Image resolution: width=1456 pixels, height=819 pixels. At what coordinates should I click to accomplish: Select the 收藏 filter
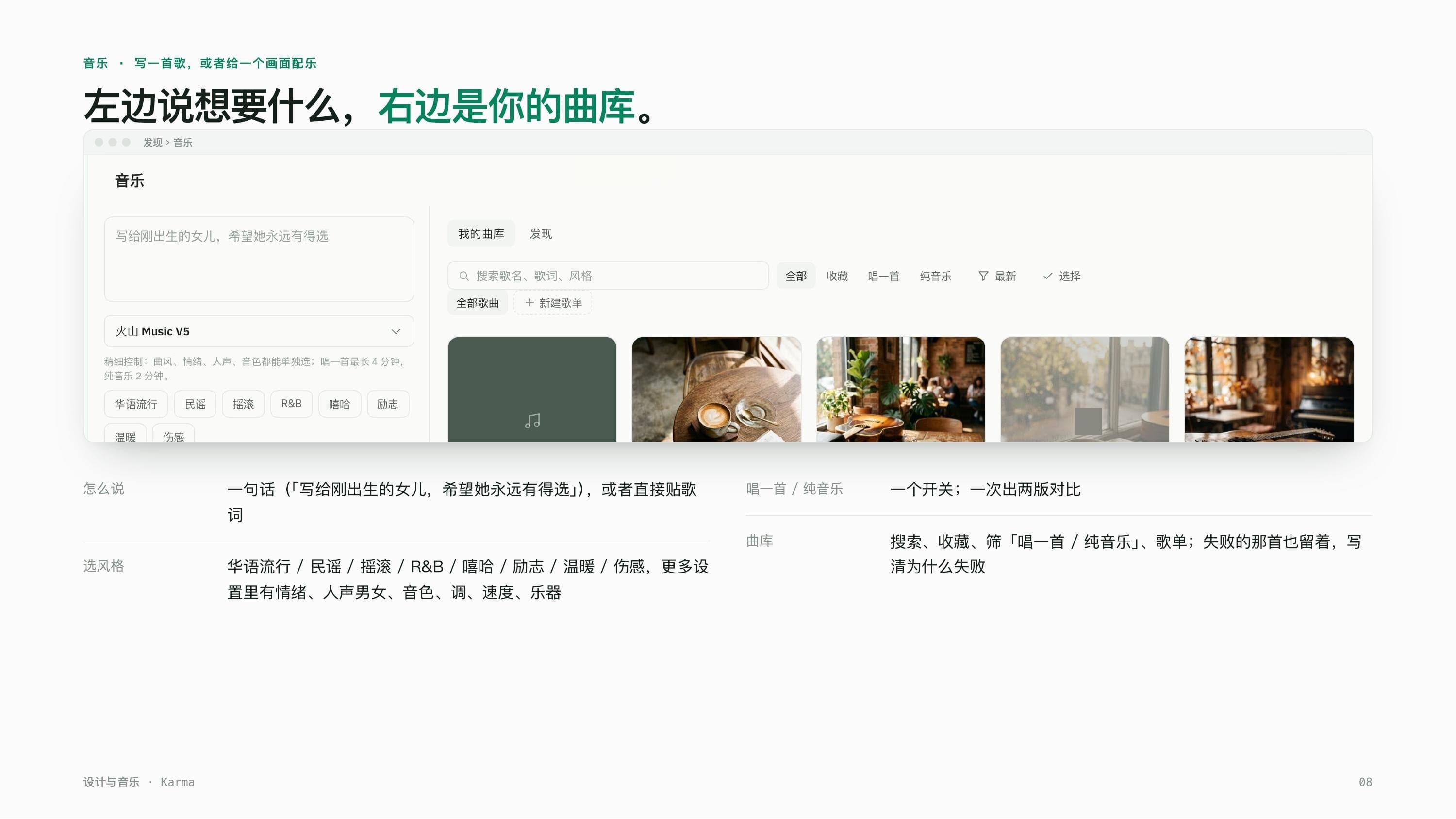[x=837, y=276]
